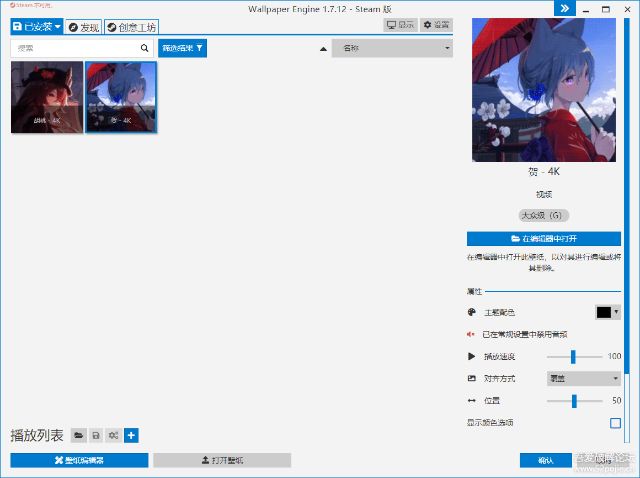Click the position value 50
The height and width of the screenshot is (478, 640).
[x=617, y=400]
